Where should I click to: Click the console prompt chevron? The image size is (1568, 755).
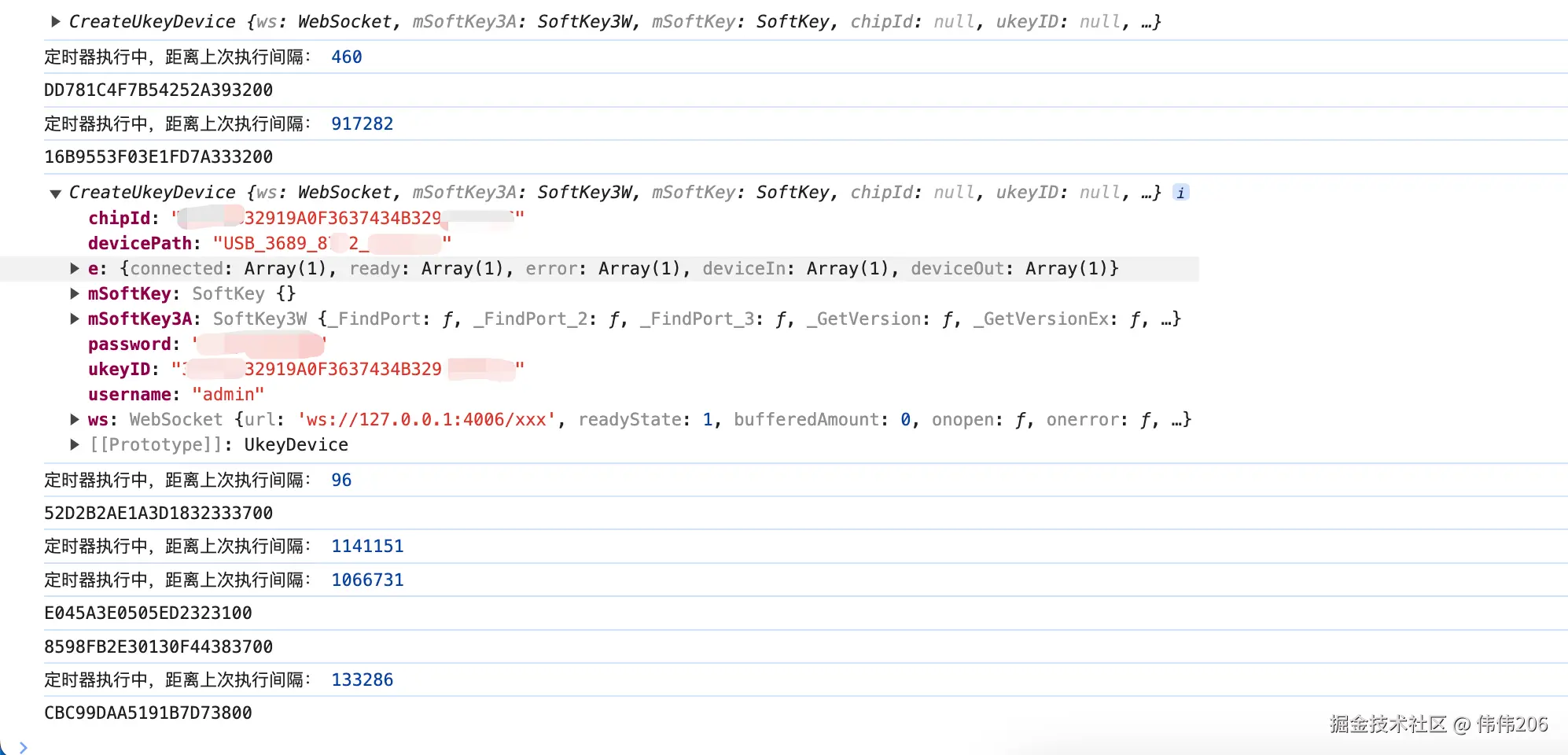pyautogui.click(x=23, y=747)
